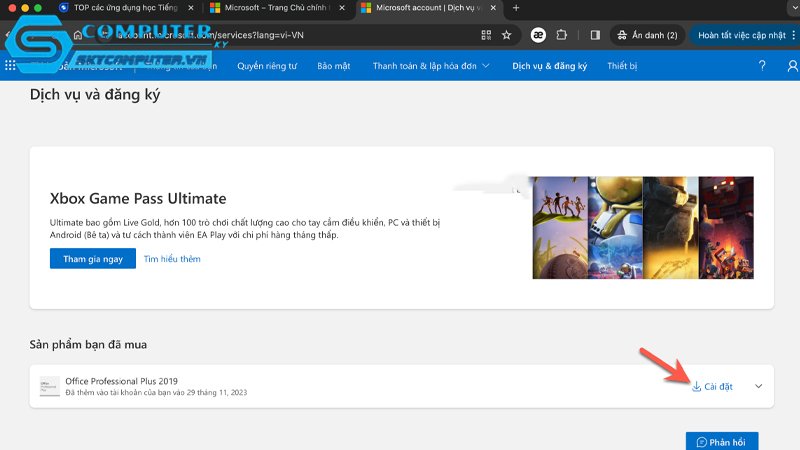Click the tab list dropdown arrow in title bar
This screenshot has height=450, width=800.
[x=792, y=7]
